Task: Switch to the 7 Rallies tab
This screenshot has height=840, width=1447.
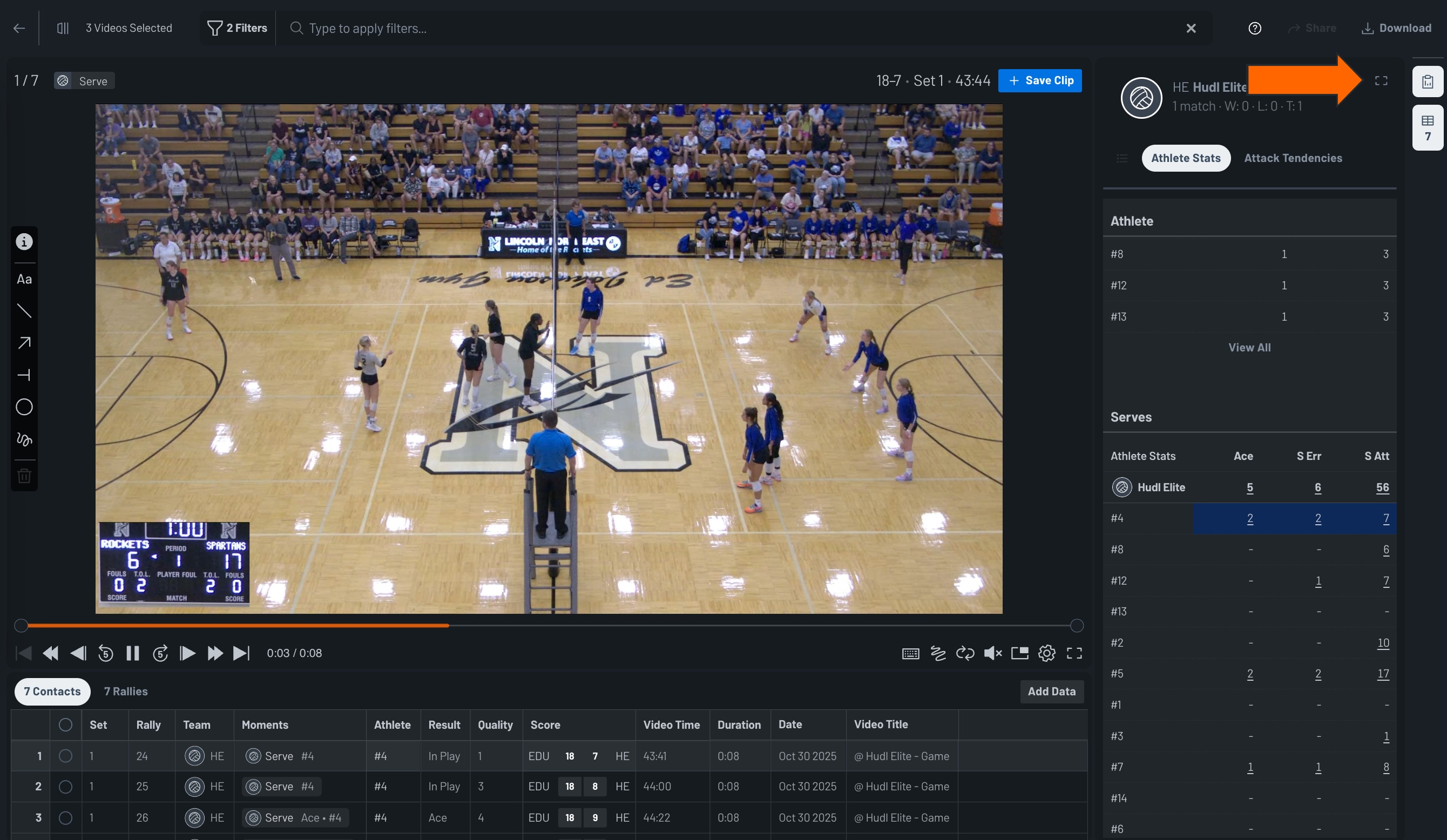Action: [126, 692]
